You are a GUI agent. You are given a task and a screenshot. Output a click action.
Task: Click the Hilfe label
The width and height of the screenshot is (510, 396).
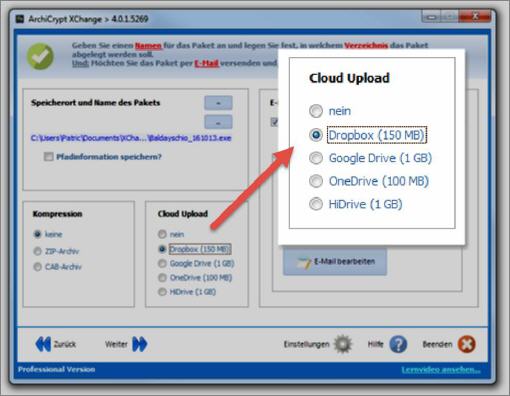click(375, 344)
